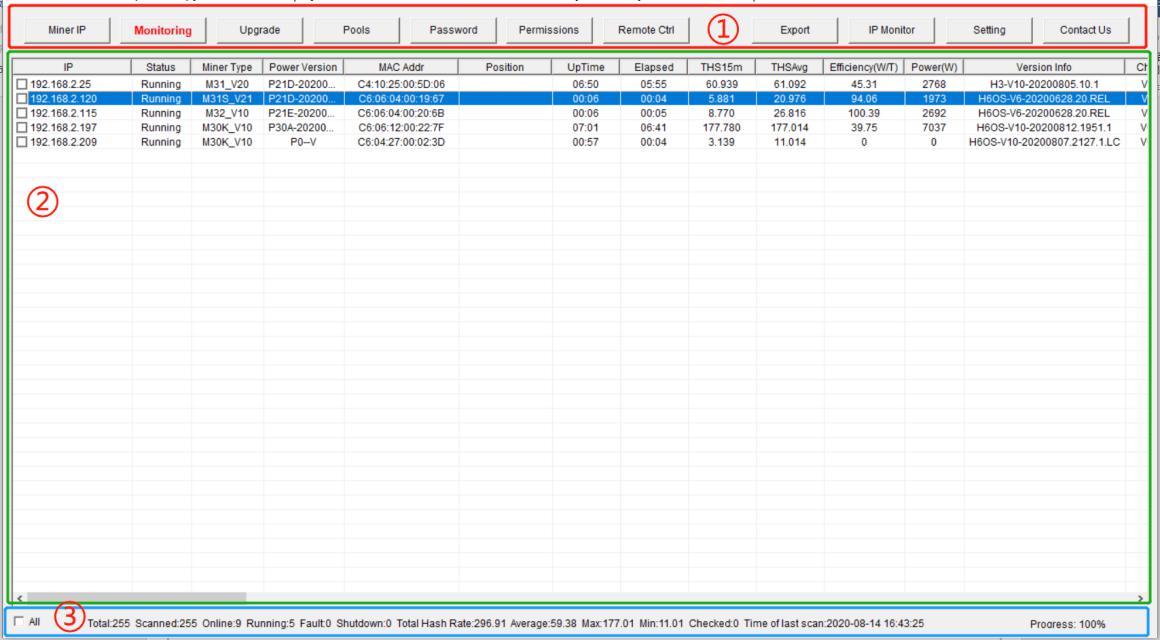Click the Export button
The height and width of the screenshot is (640, 1160).
coord(795,30)
